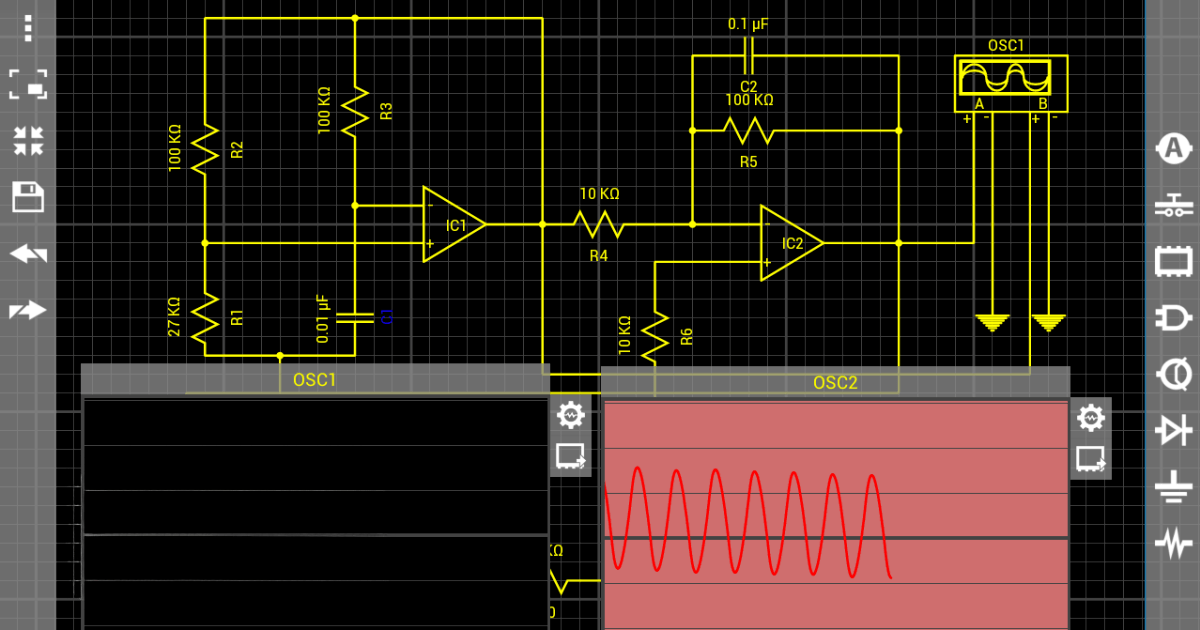Open the three-dot overflow menu
The height and width of the screenshot is (630, 1200).
28,28
